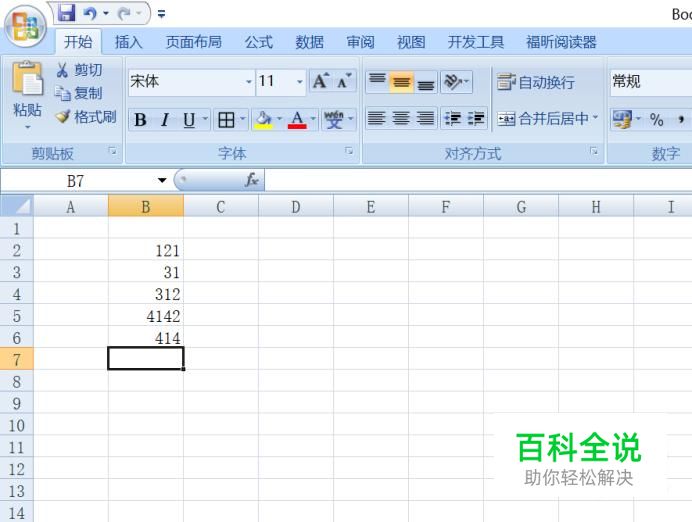Go to the 公式 tab
The width and height of the screenshot is (692, 522).
259,42
